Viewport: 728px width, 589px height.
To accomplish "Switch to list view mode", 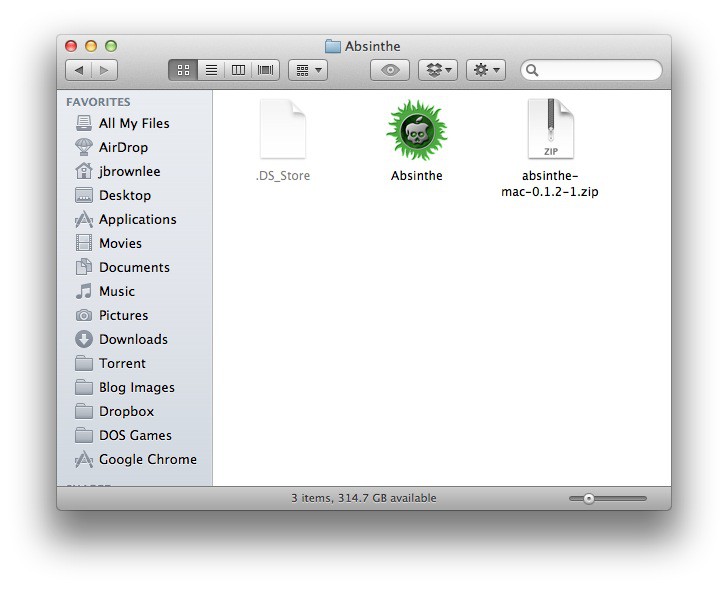I will coord(211,70).
